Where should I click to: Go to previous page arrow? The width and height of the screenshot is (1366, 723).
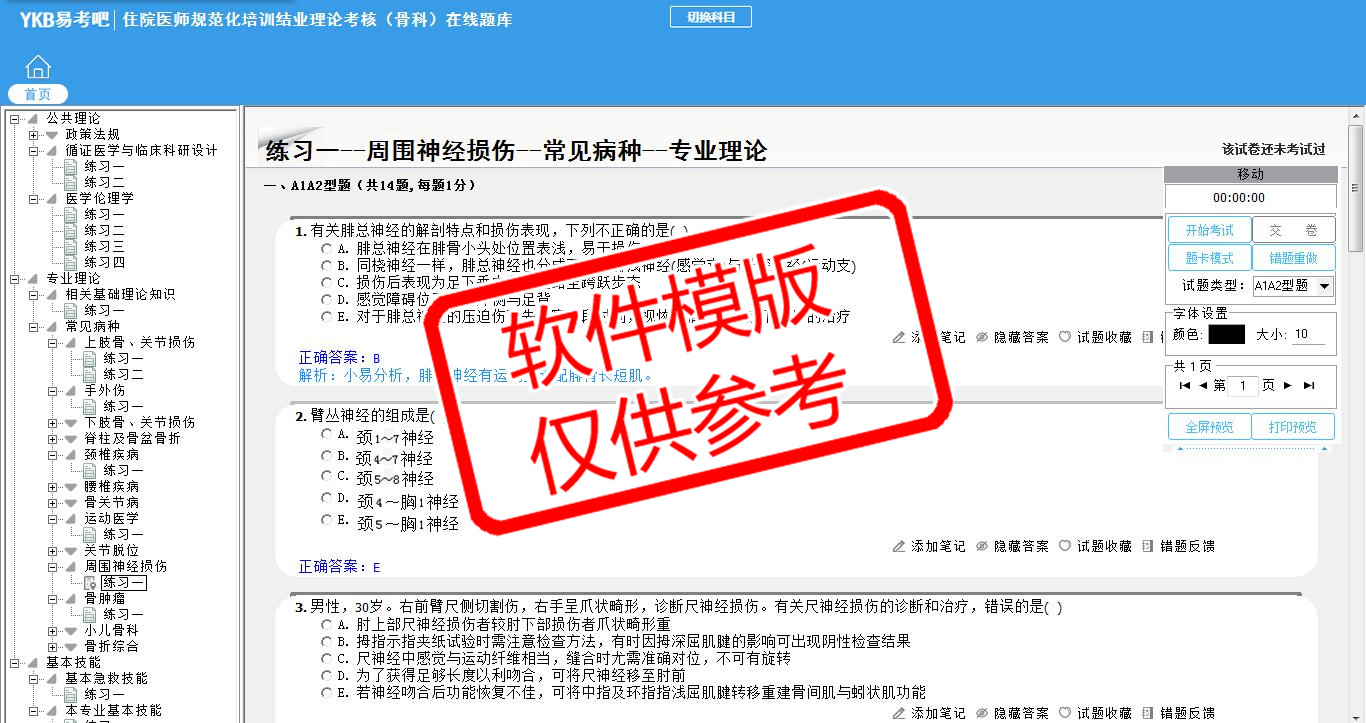tap(1203, 386)
